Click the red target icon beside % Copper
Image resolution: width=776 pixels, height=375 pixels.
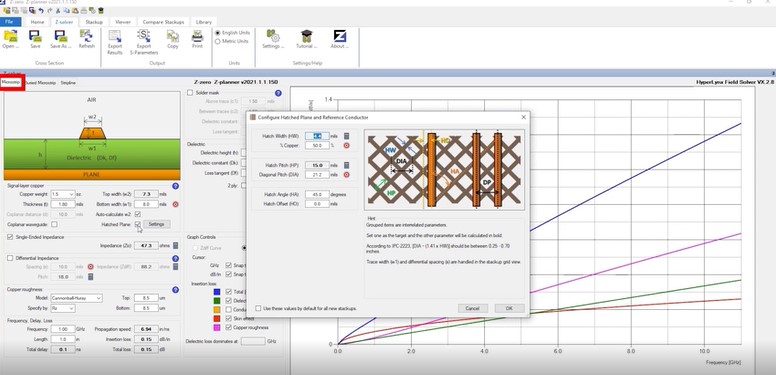coord(346,145)
